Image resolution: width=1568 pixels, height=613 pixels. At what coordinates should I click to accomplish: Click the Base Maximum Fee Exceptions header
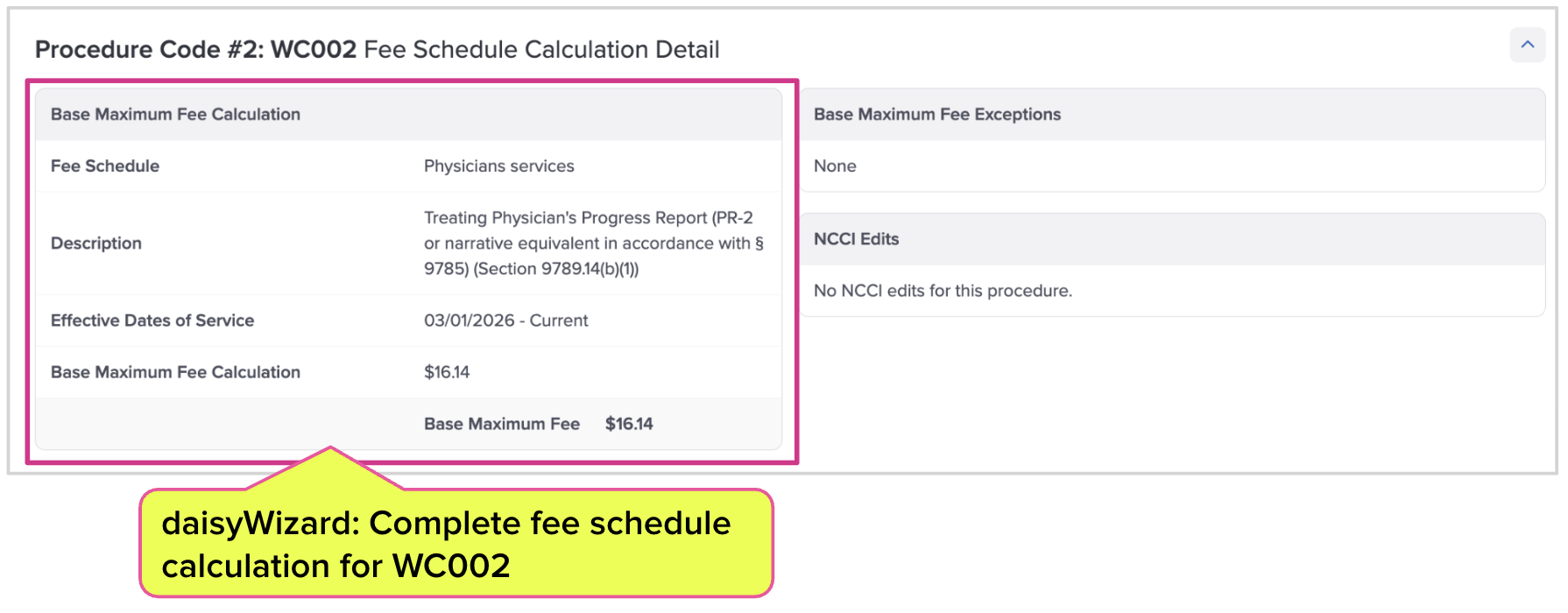[937, 115]
